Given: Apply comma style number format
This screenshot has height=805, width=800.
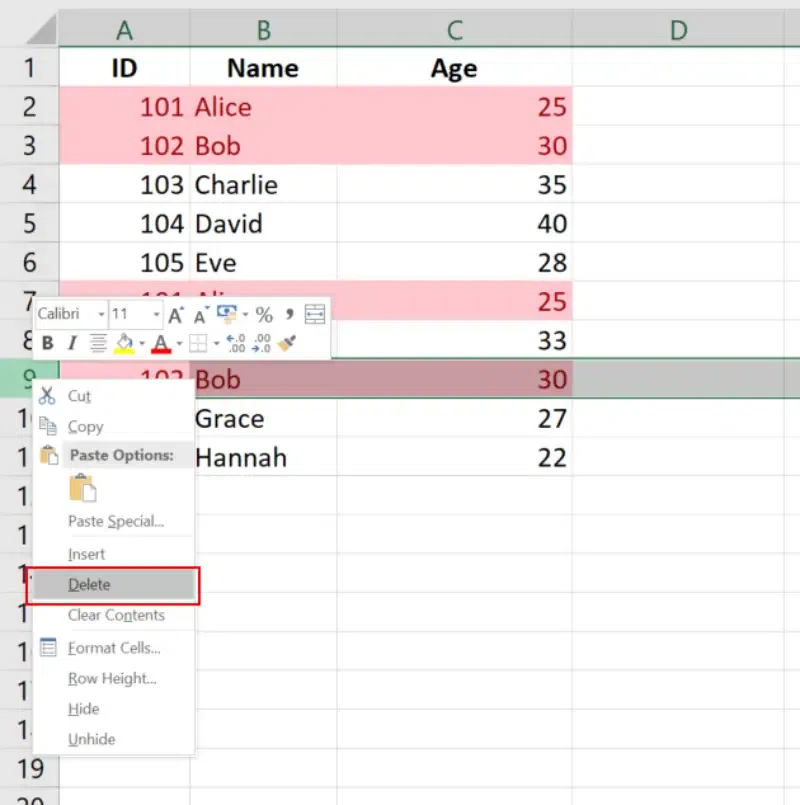Looking at the screenshot, I should (289, 315).
